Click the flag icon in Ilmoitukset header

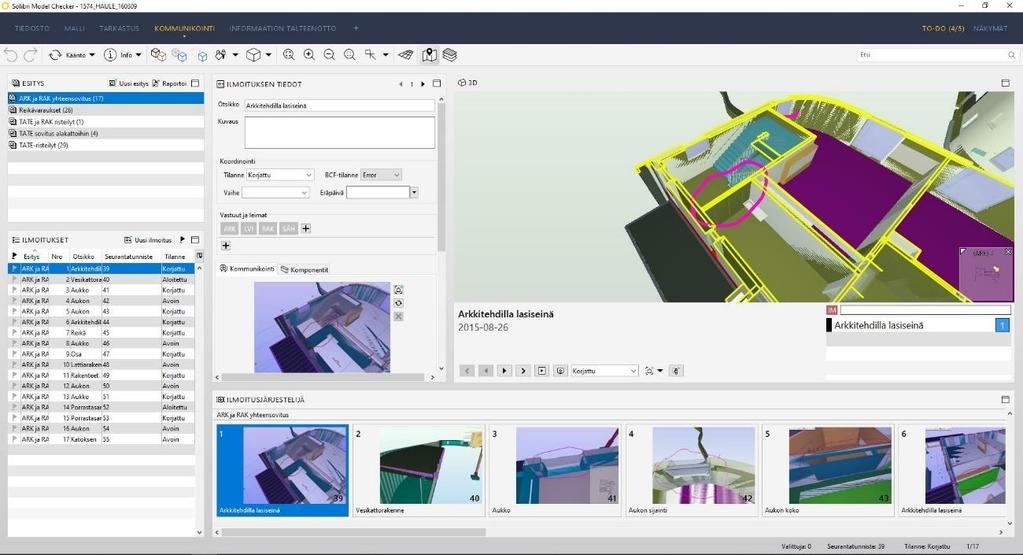(x=182, y=240)
